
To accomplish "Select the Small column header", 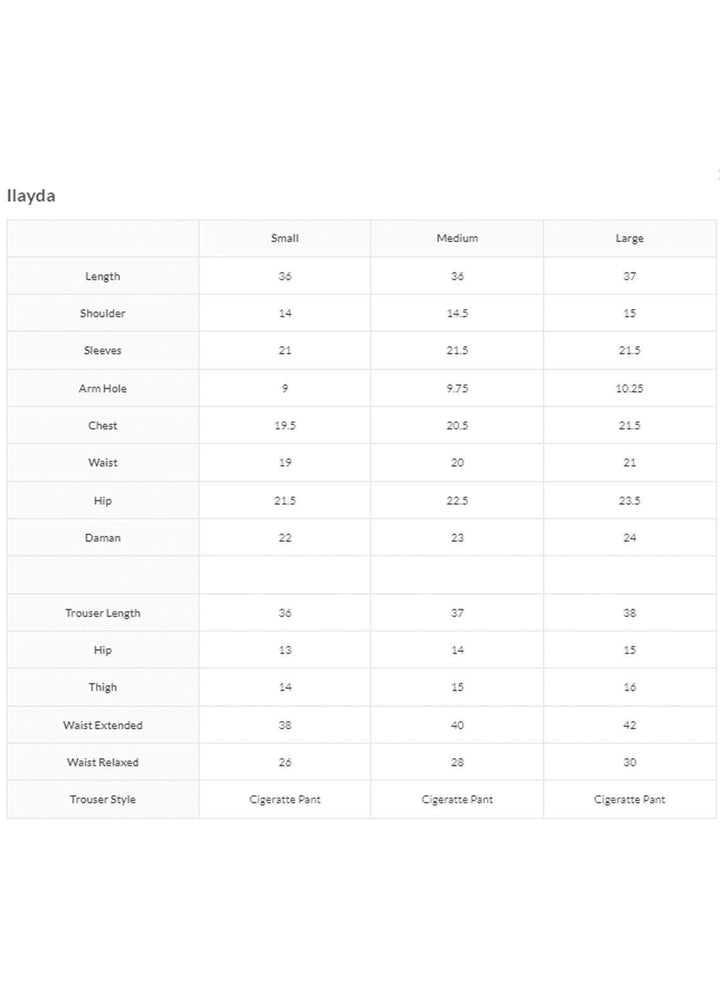I will point(285,238).
